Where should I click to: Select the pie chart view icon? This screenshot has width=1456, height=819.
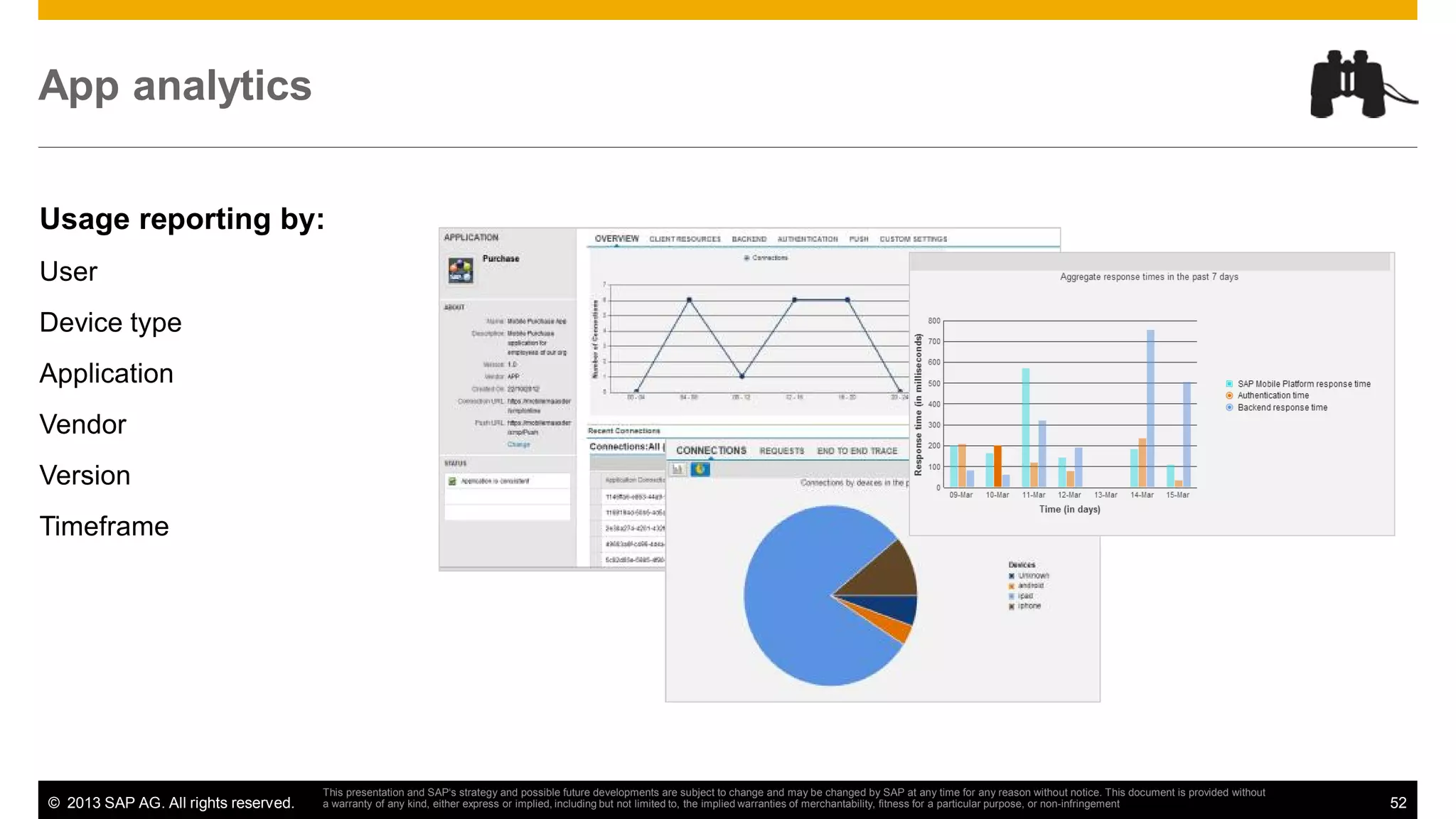click(x=700, y=469)
